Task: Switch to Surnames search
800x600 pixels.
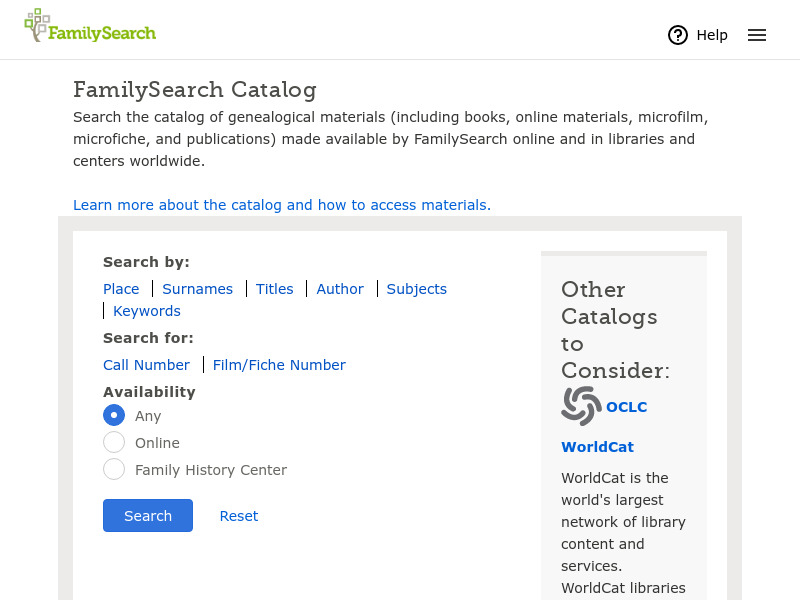Action: tap(197, 289)
